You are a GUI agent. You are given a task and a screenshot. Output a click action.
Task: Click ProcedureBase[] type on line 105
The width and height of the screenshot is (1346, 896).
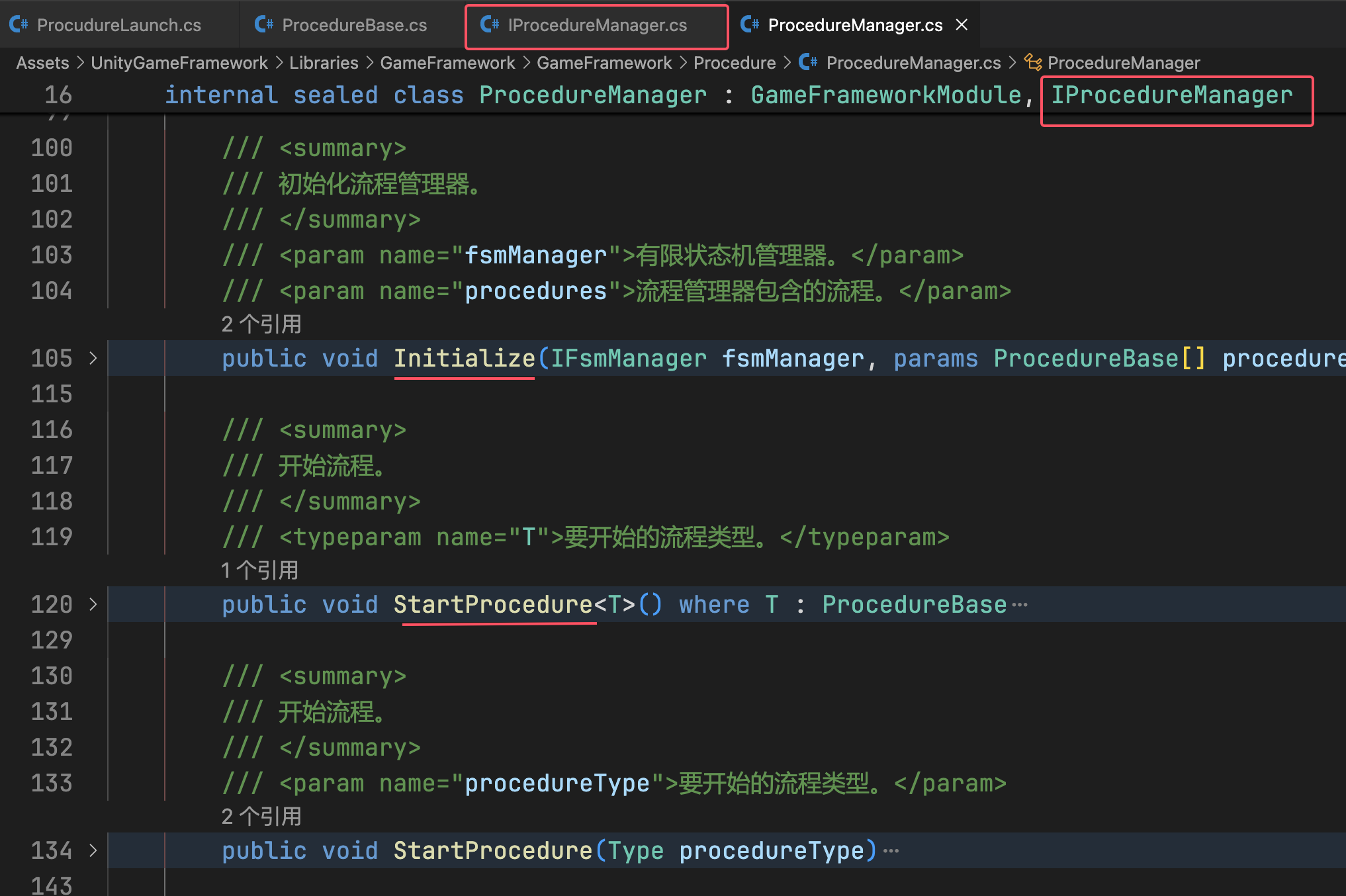pyautogui.click(x=1100, y=358)
